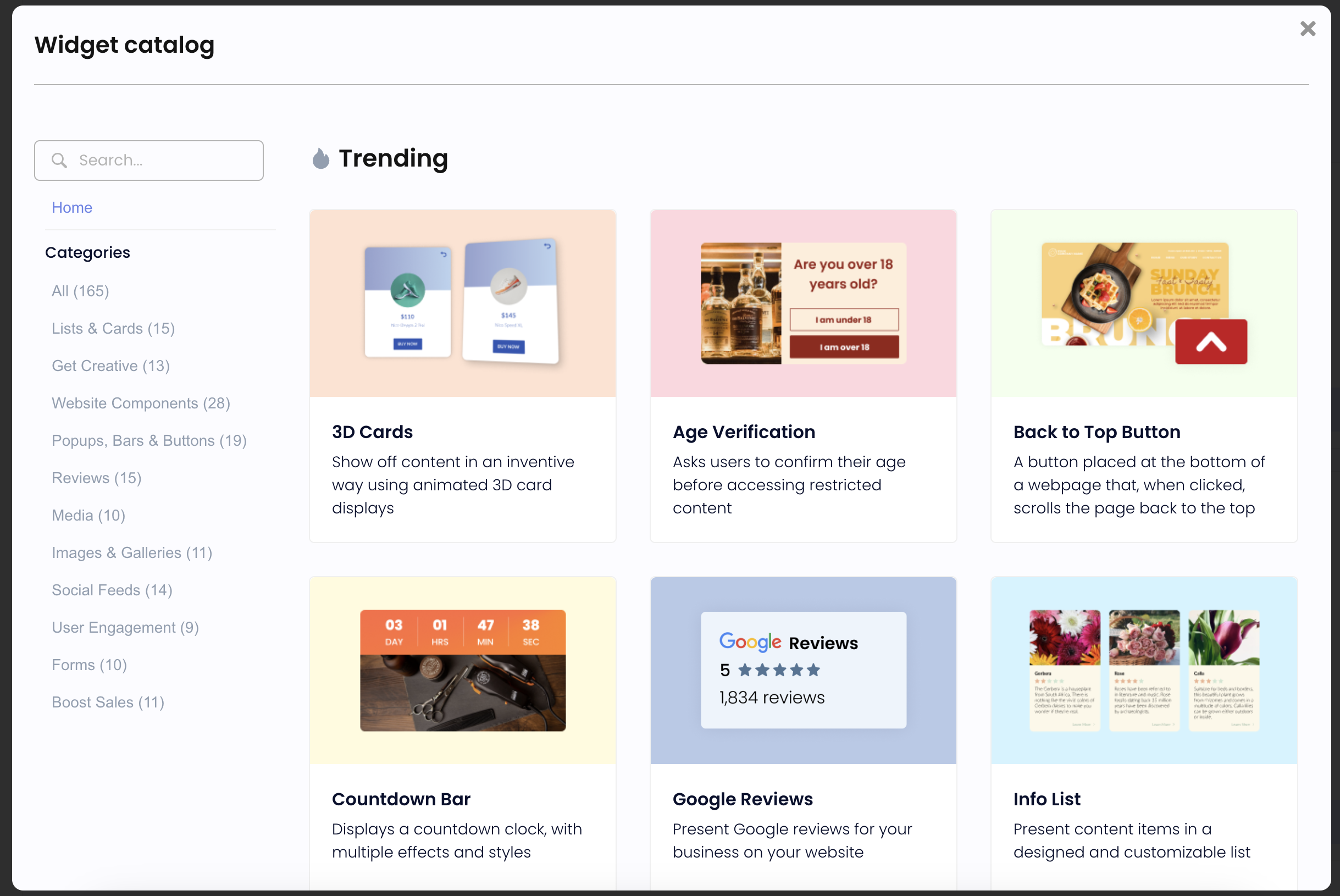Screen dimensions: 1340x896
Task: Open the Lists & Cards category
Action: (113, 328)
